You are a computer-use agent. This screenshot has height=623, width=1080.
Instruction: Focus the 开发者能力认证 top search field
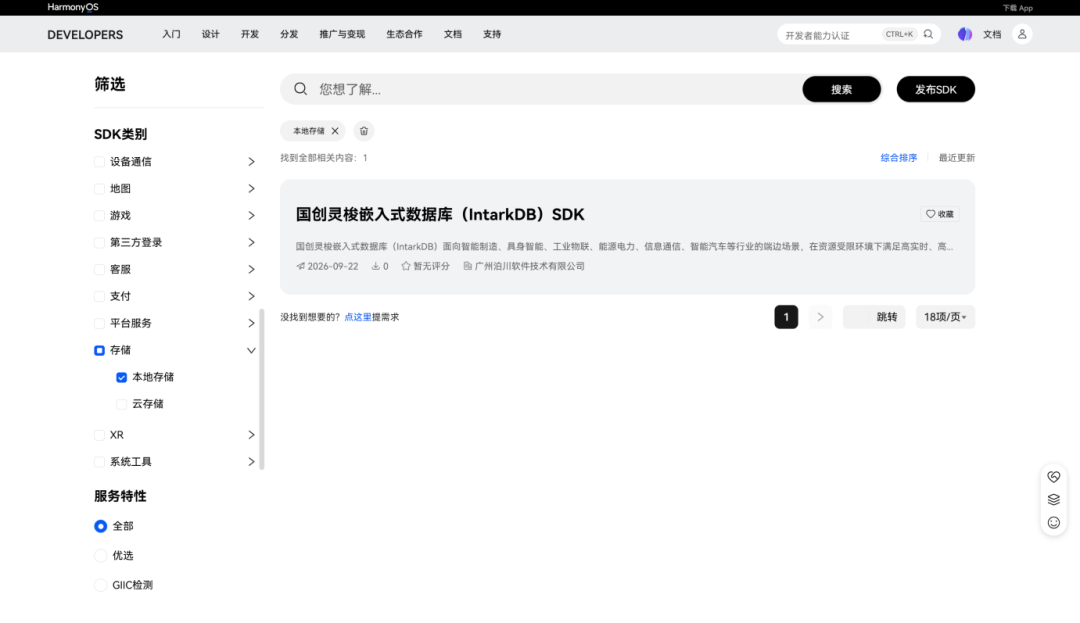click(x=830, y=35)
